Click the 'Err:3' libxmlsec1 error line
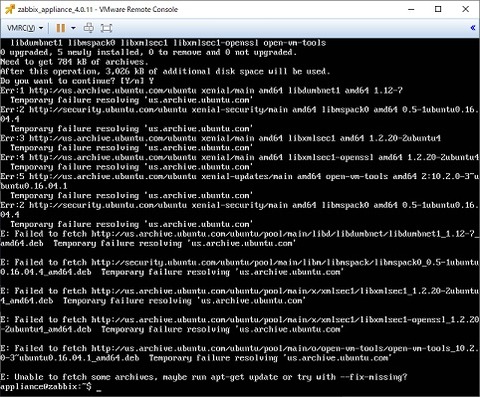 coord(221,138)
